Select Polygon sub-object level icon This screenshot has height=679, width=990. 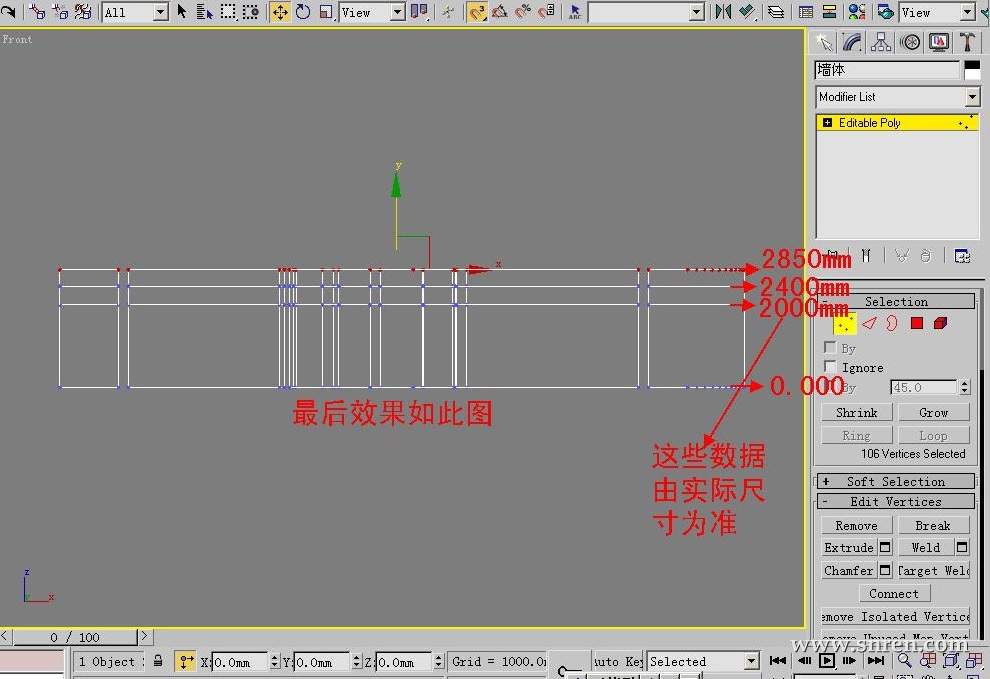[917, 323]
